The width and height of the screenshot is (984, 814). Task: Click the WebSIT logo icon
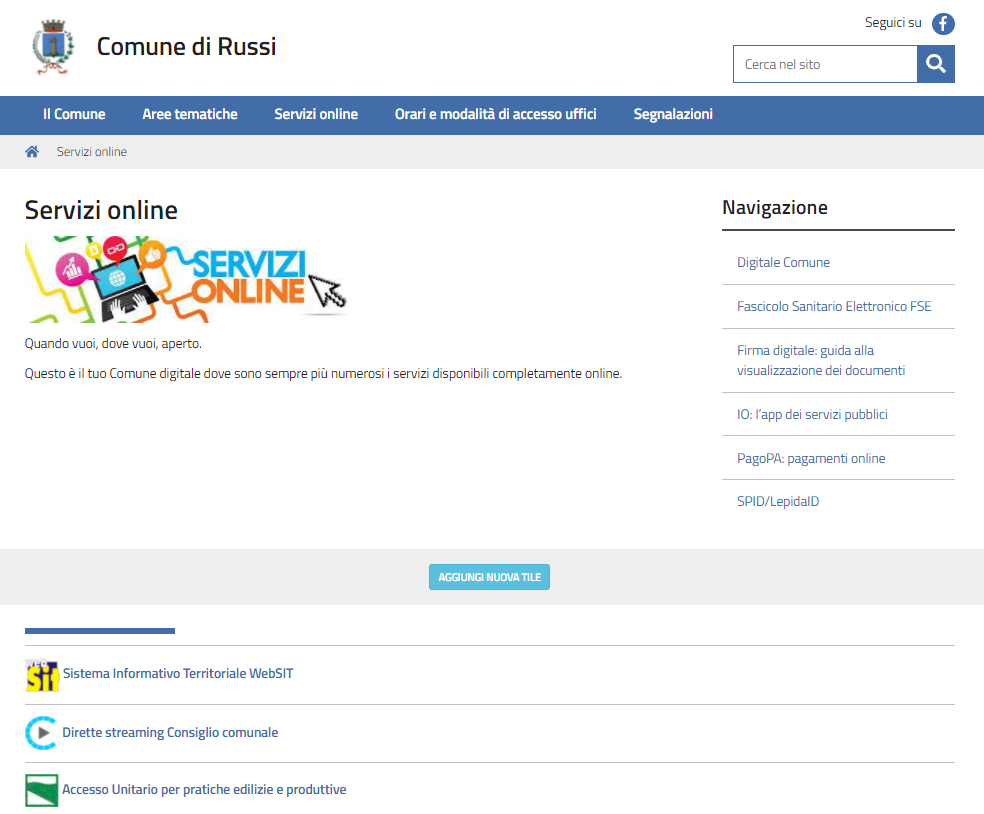click(x=41, y=675)
